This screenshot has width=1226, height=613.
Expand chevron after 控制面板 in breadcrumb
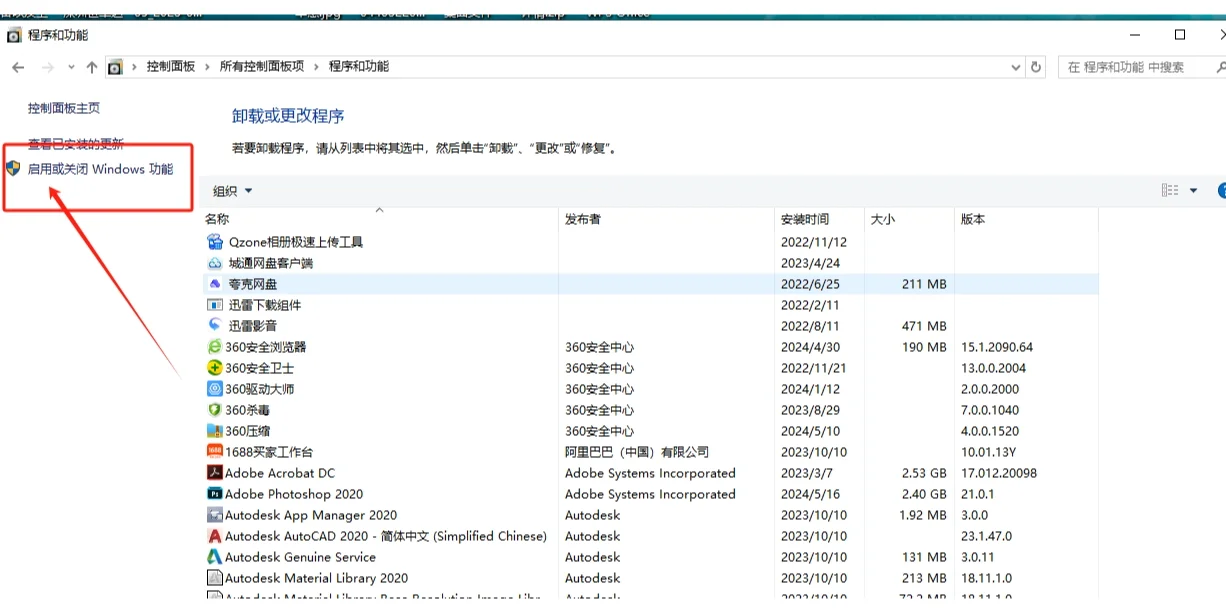point(208,67)
